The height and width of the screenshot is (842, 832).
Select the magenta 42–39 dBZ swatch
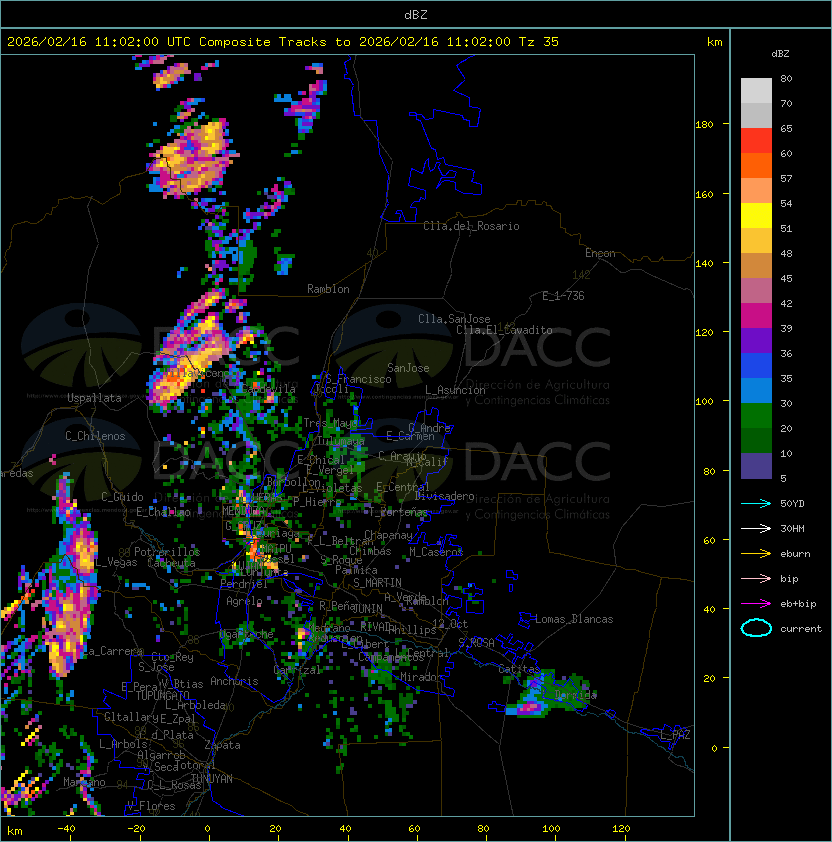(756, 316)
